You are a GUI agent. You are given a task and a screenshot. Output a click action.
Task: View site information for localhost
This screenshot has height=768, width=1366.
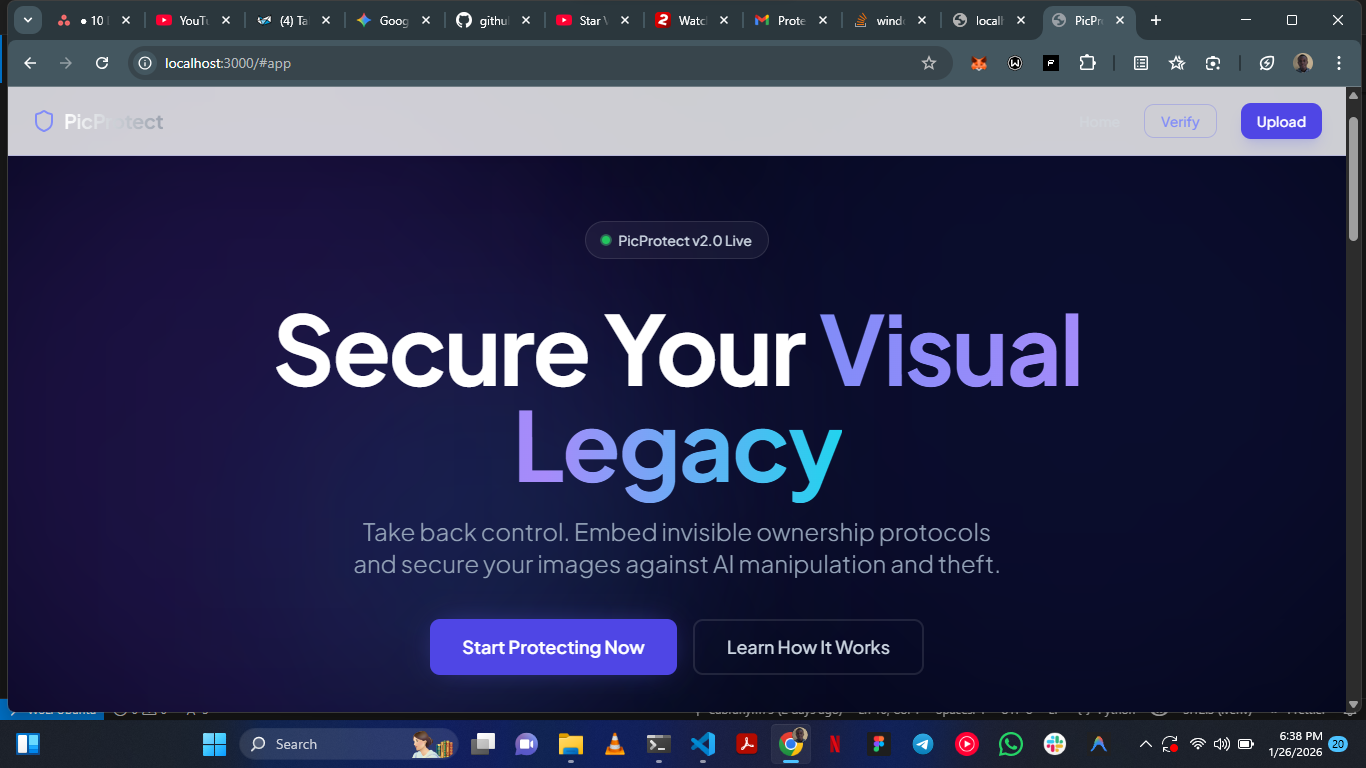pos(145,63)
